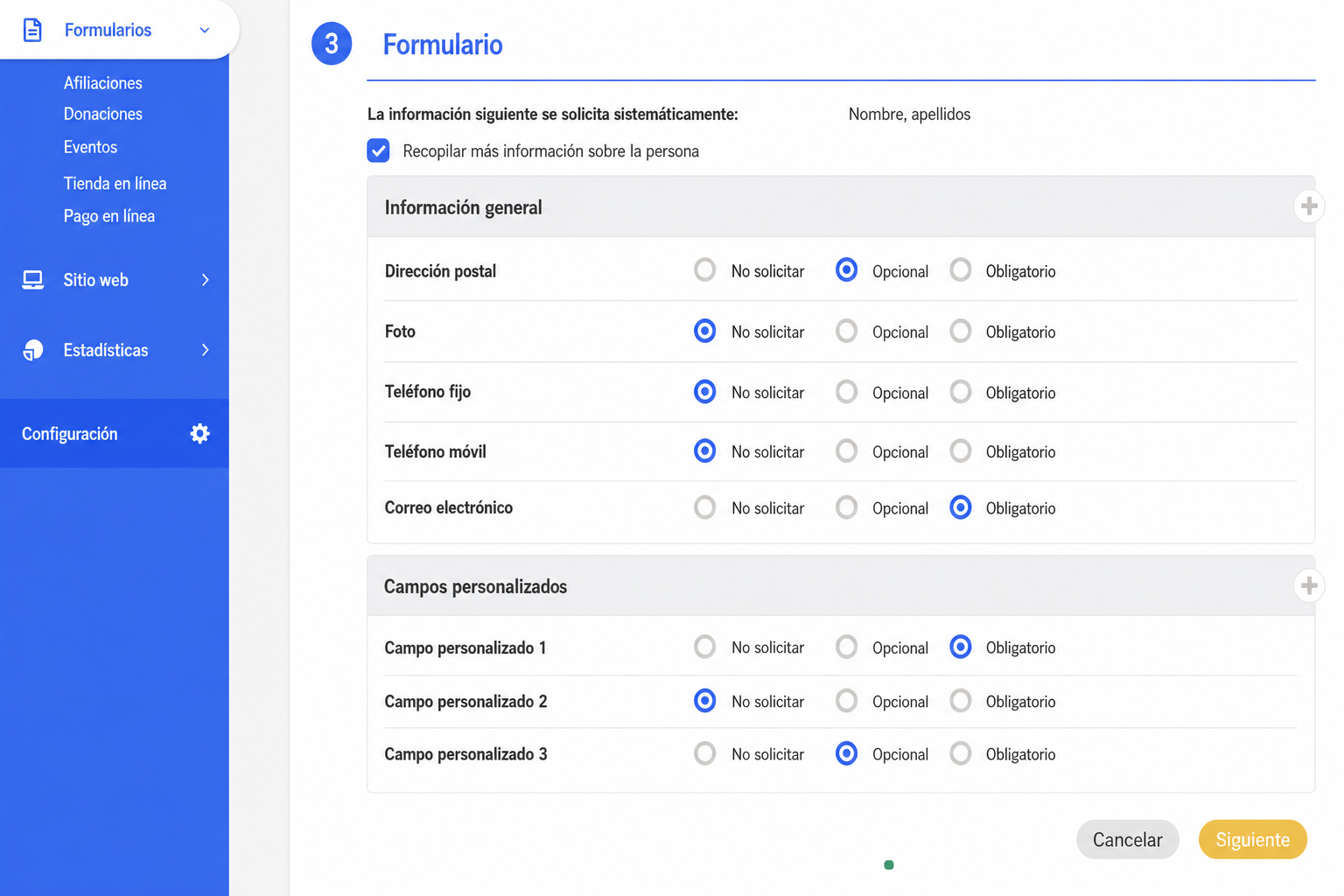Expand the Estadísticas submenu arrow

click(206, 350)
